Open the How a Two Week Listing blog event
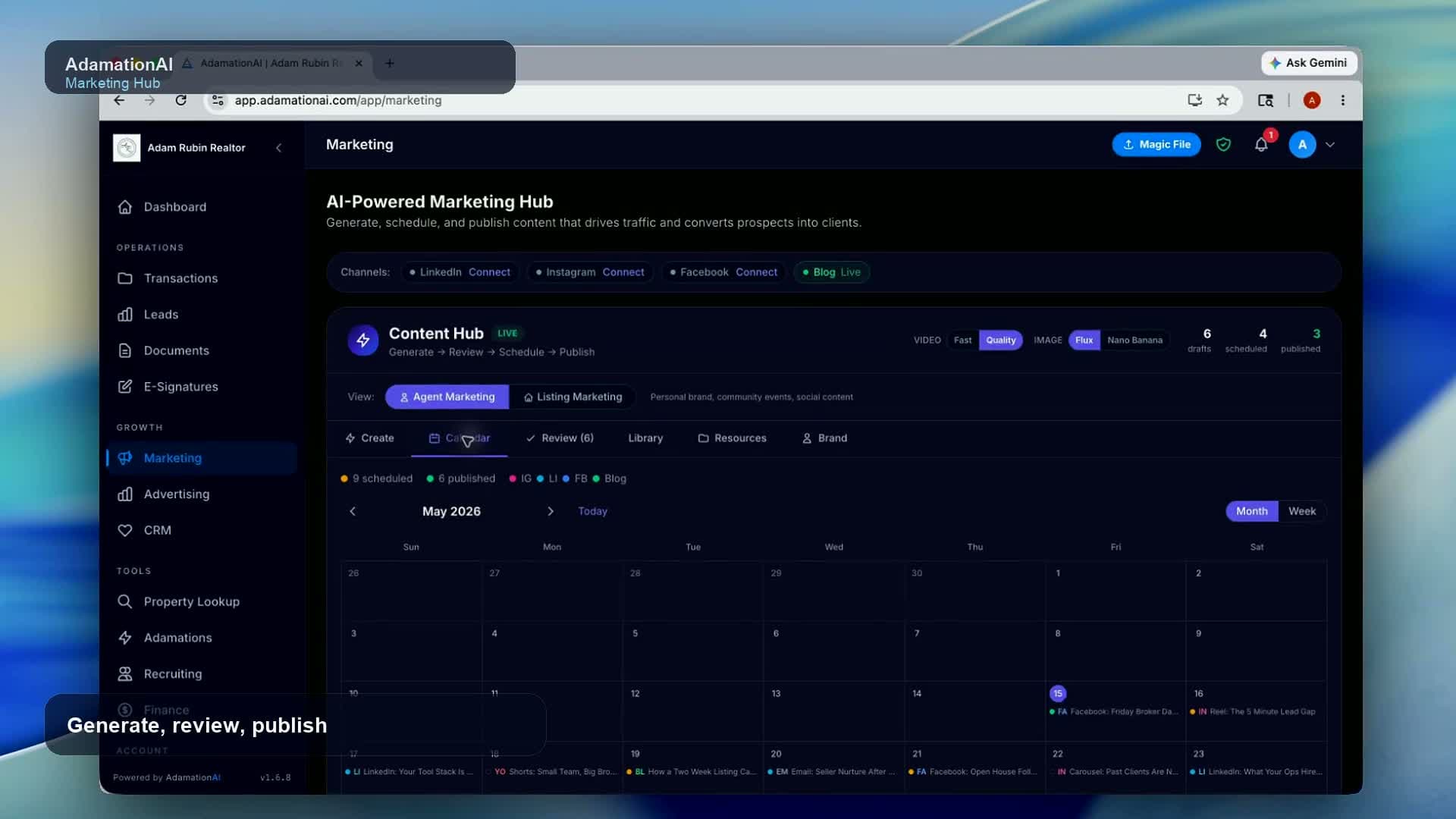The height and width of the screenshot is (819, 1456). 691,772
